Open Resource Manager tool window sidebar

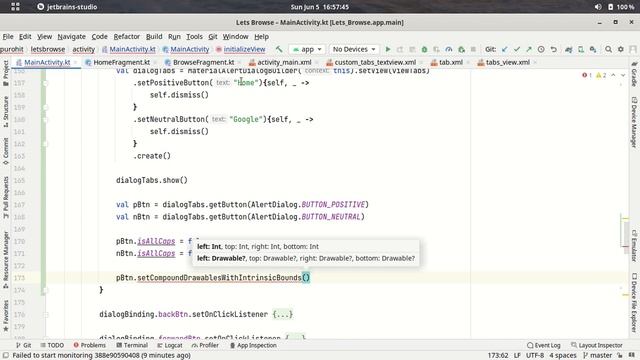(x=6, y=260)
